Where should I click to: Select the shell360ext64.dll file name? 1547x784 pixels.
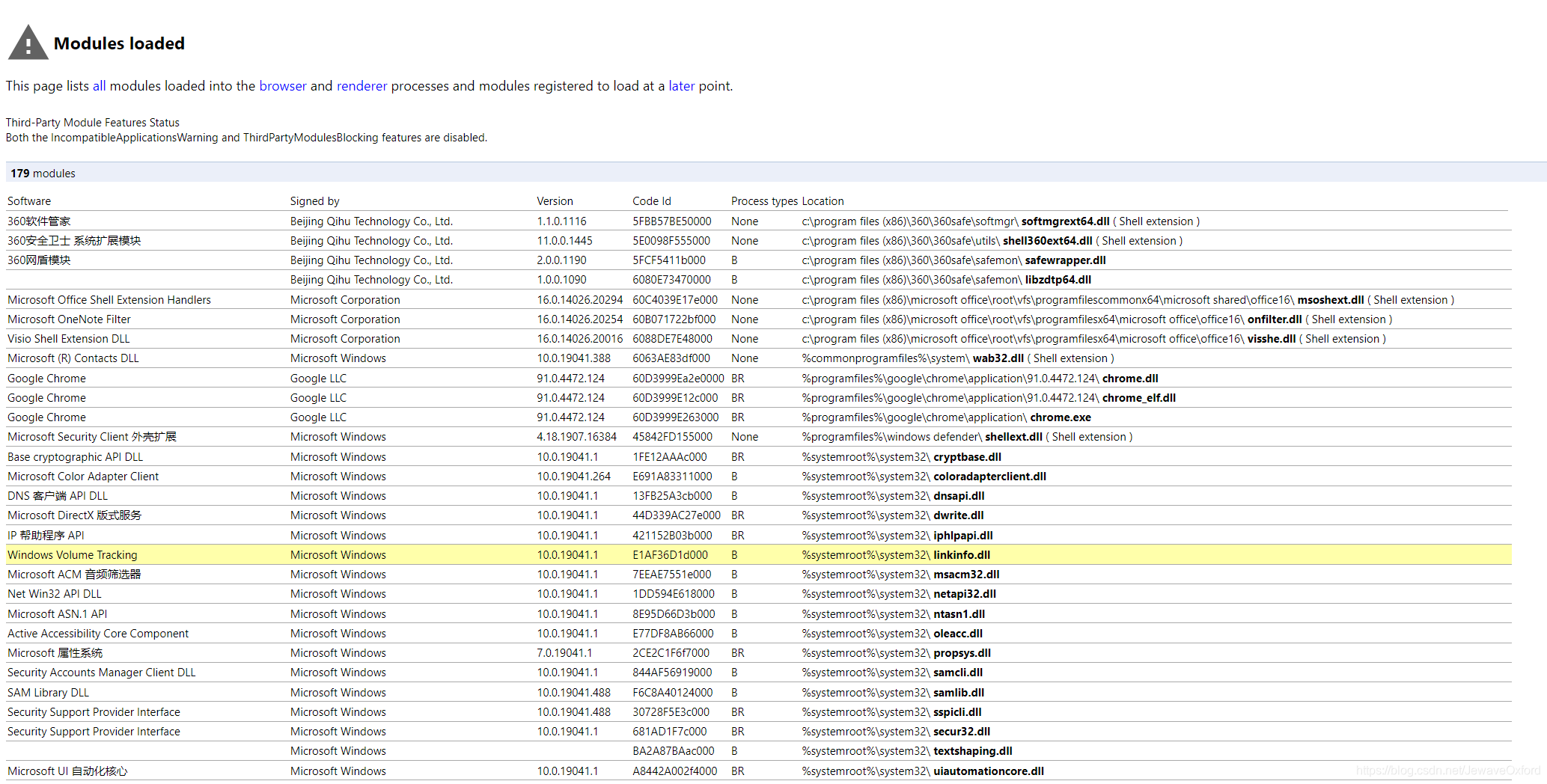1047,241
